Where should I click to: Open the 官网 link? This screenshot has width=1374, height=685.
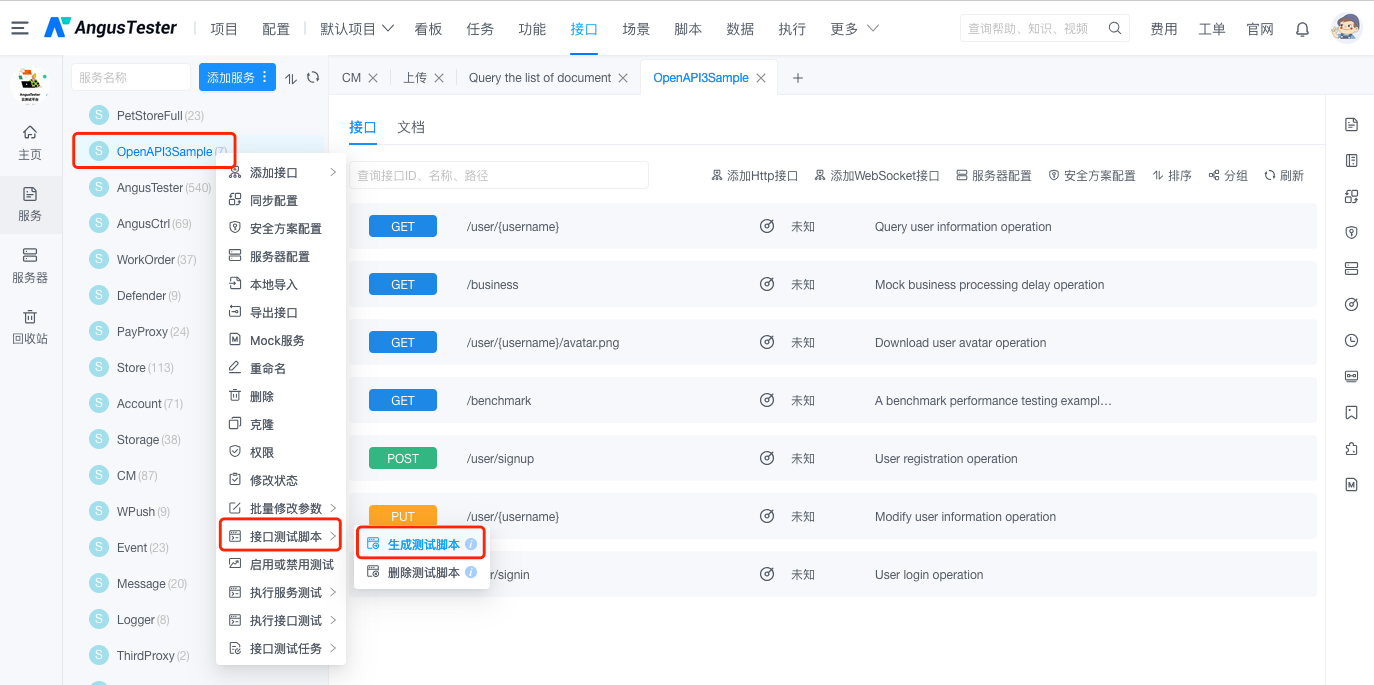(1260, 29)
